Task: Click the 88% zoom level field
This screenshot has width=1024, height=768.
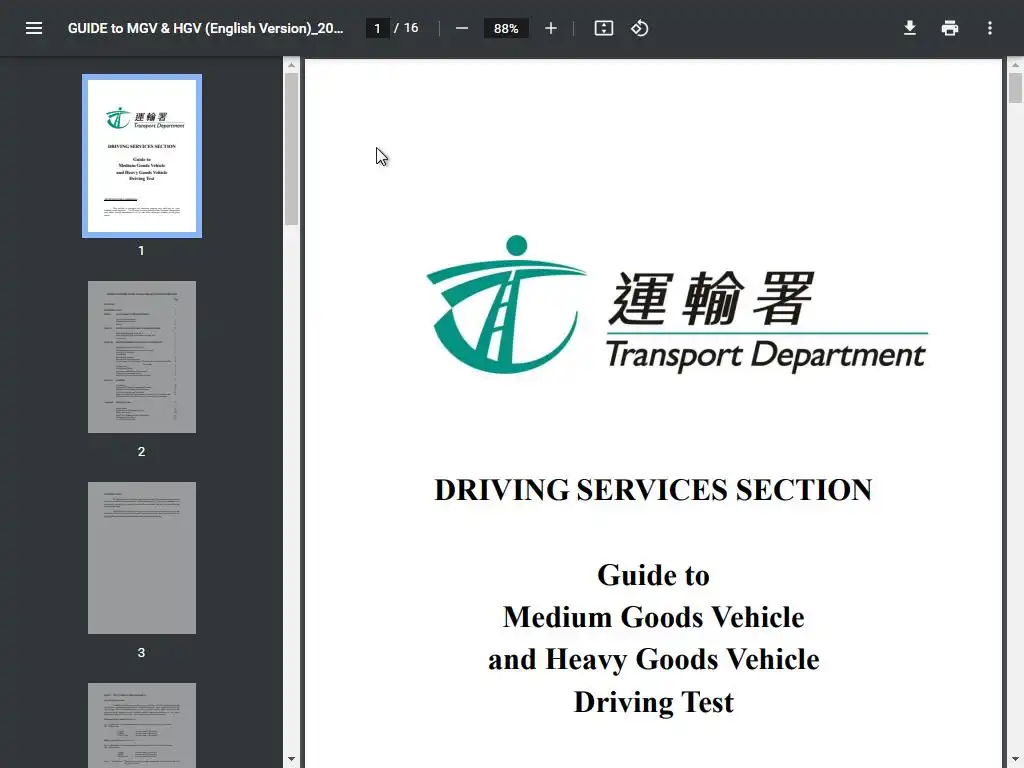Action: coord(506,28)
